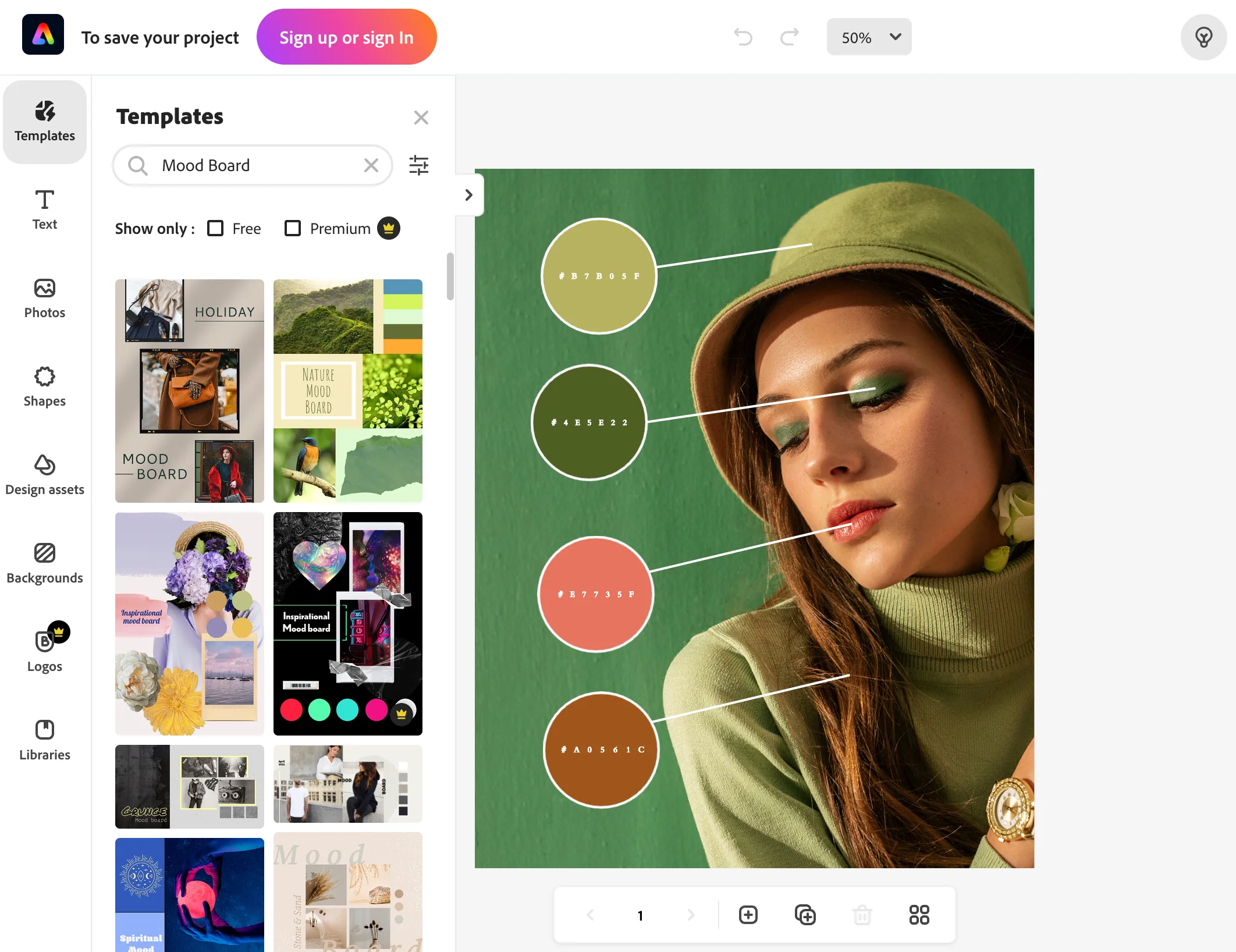This screenshot has width=1236, height=952.
Task: Open the search filters
Action: click(420, 165)
